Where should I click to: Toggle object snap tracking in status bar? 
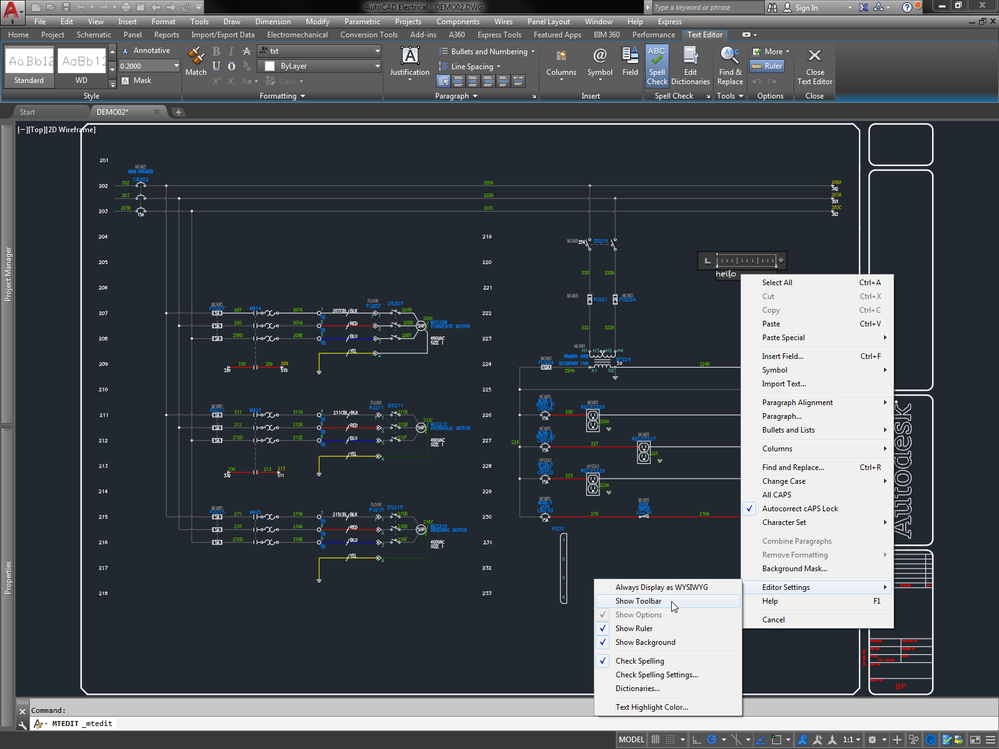pyautogui.click(x=760, y=739)
